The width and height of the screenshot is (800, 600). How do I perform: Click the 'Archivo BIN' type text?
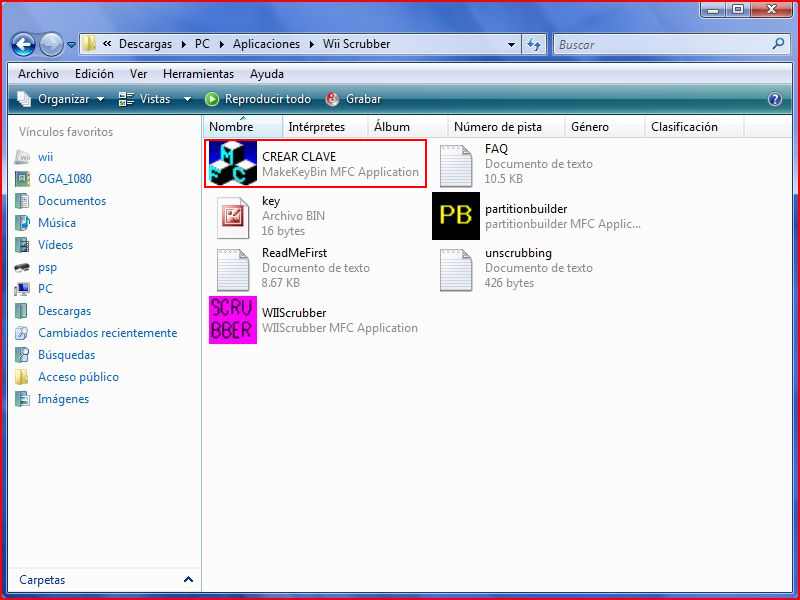tap(293, 216)
